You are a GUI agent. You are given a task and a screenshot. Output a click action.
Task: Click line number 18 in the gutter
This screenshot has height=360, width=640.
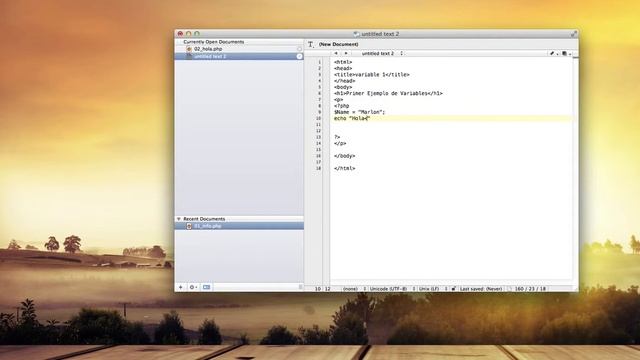pos(318,168)
